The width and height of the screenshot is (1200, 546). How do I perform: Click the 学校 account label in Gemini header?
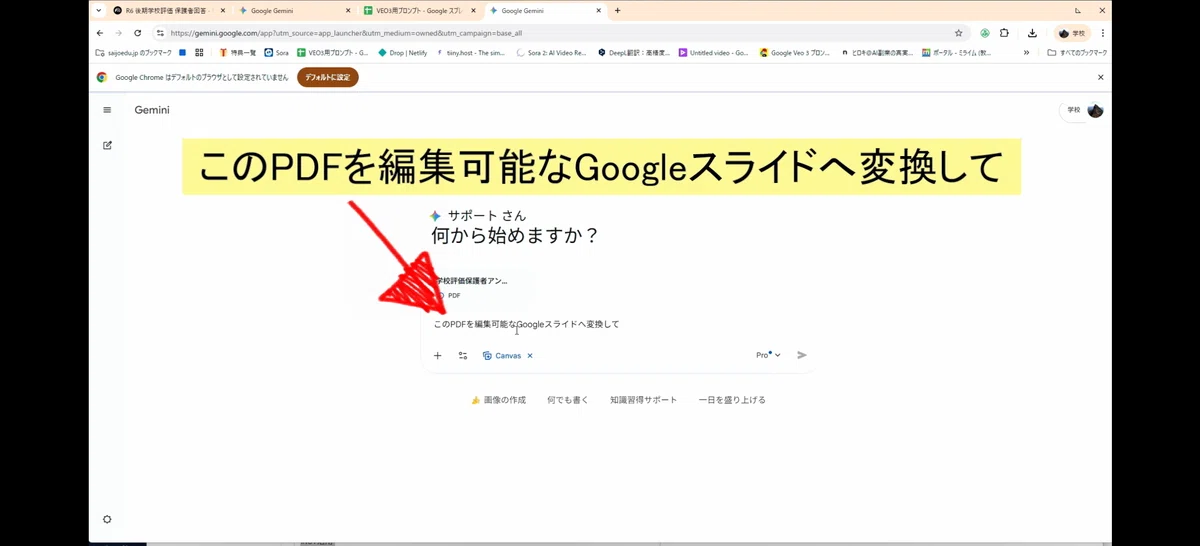1073,110
